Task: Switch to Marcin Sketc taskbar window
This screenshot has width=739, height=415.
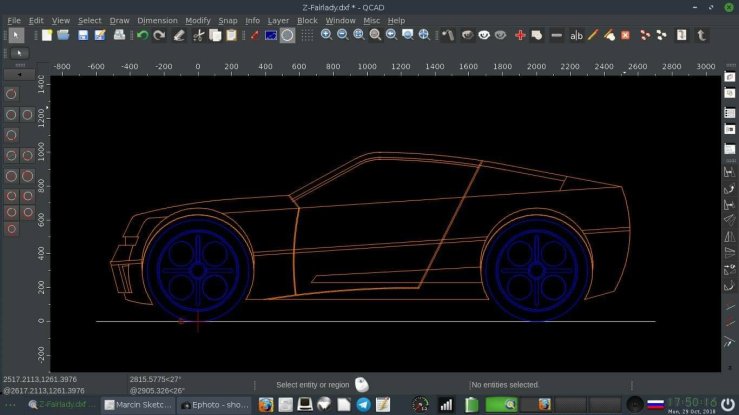Action: point(138,405)
